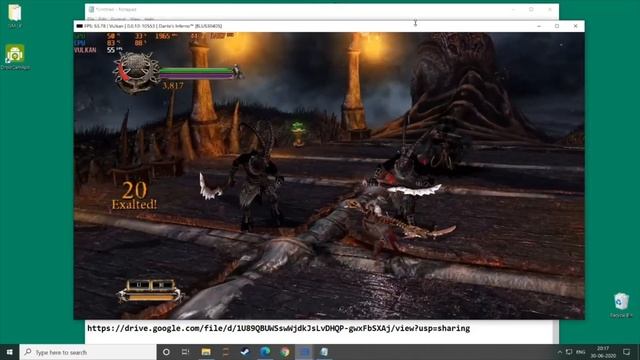The height and width of the screenshot is (360, 640).
Task: Expand hidden system tray icons chevron
Action: tap(560, 352)
